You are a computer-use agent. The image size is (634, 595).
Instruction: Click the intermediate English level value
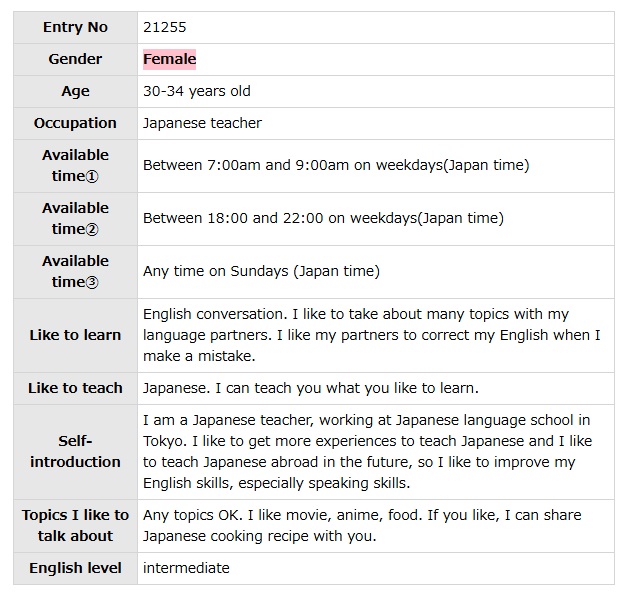(186, 568)
